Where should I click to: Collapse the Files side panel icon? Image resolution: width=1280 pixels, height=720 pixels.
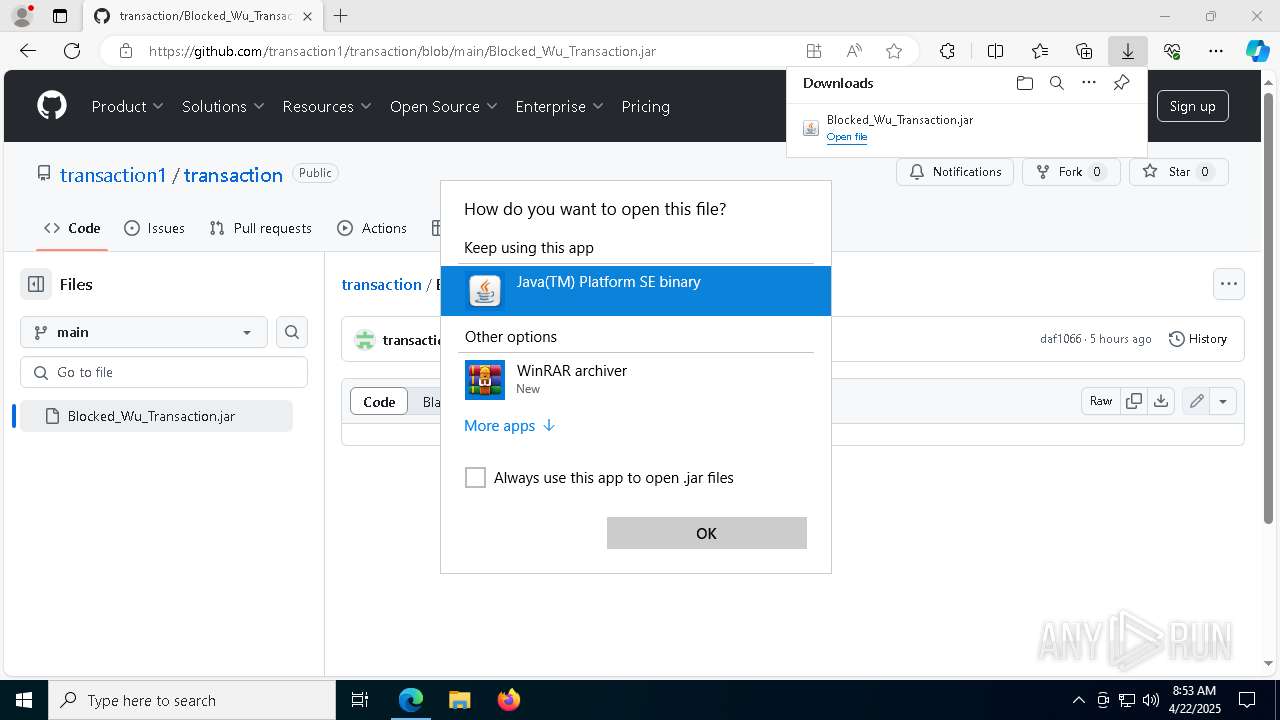(36, 284)
